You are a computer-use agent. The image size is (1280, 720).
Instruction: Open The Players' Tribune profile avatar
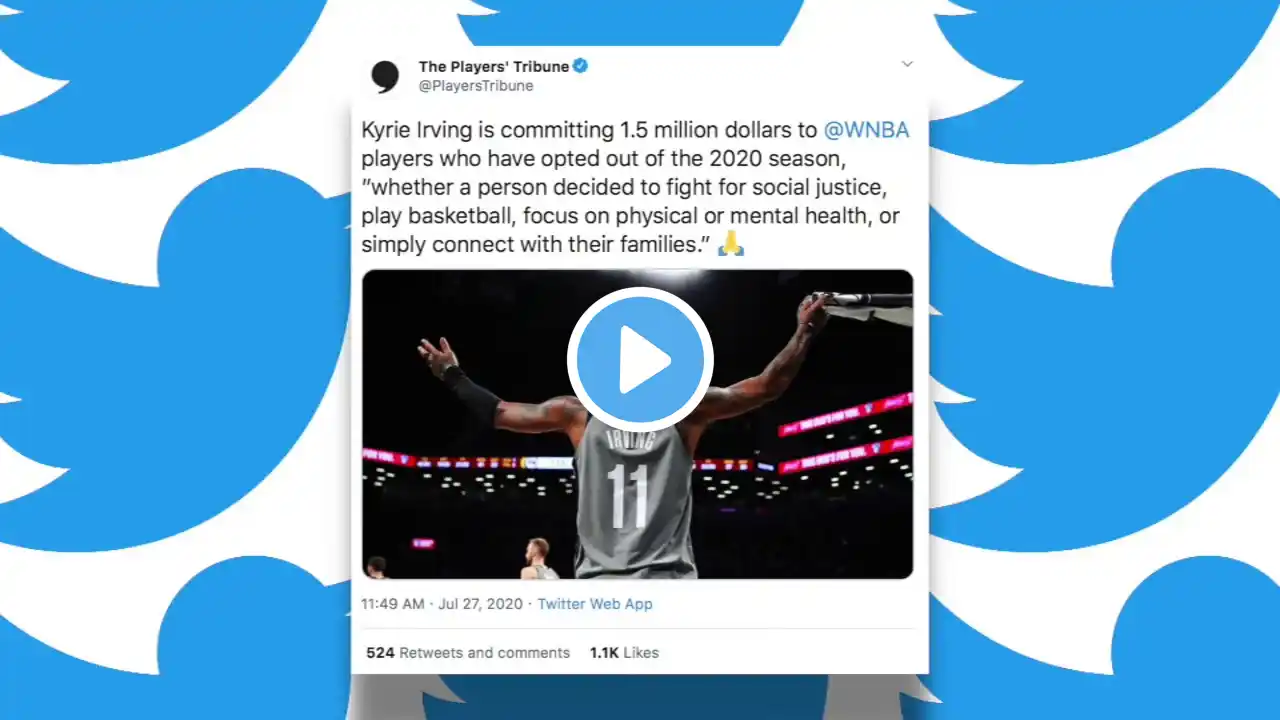click(x=385, y=76)
